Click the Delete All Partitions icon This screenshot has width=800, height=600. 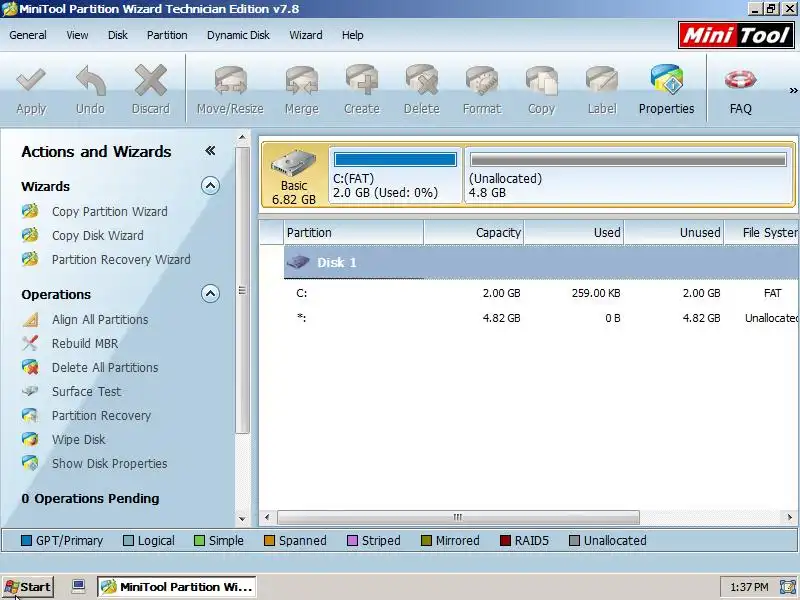[x=30, y=367]
